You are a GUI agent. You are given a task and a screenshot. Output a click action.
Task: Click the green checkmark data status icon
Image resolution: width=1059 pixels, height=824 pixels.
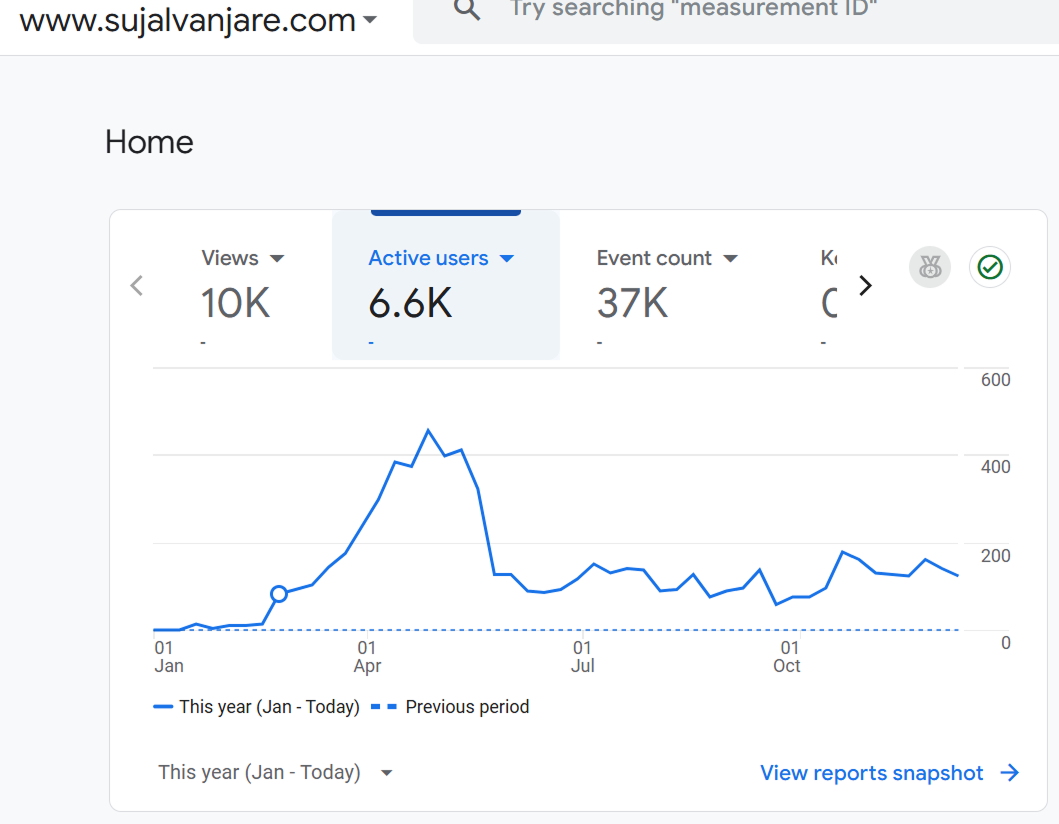pyautogui.click(x=989, y=267)
